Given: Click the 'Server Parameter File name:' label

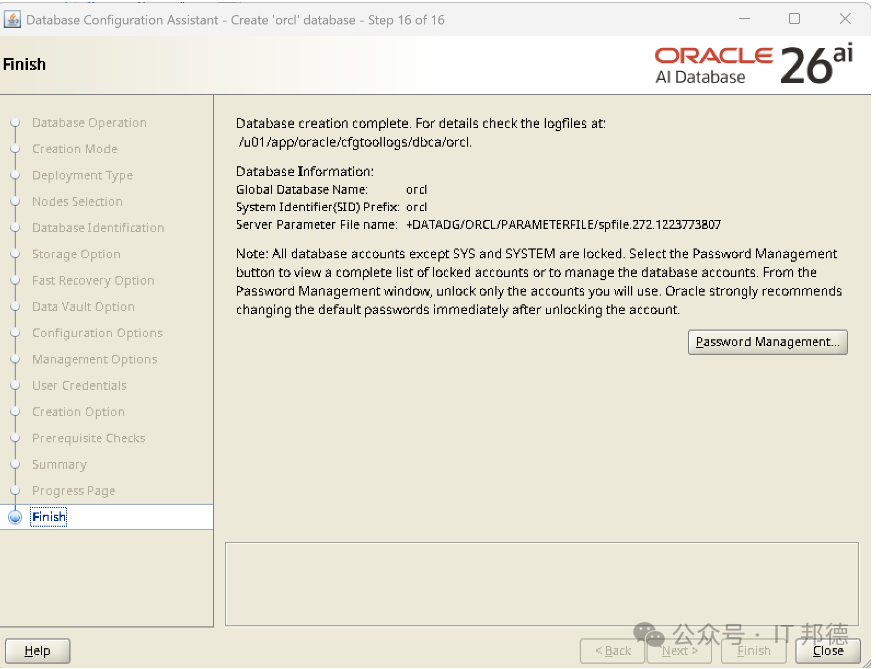Looking at the screenshot, I should tap(317, 225).
